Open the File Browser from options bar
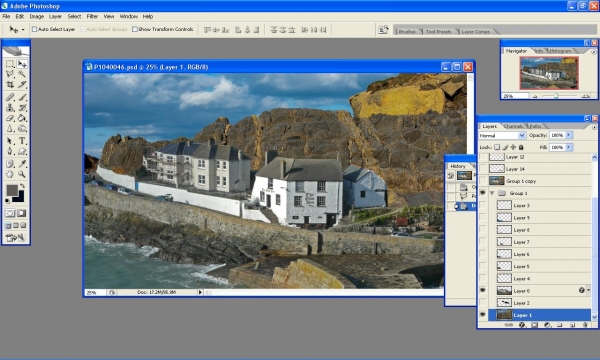 383,29
